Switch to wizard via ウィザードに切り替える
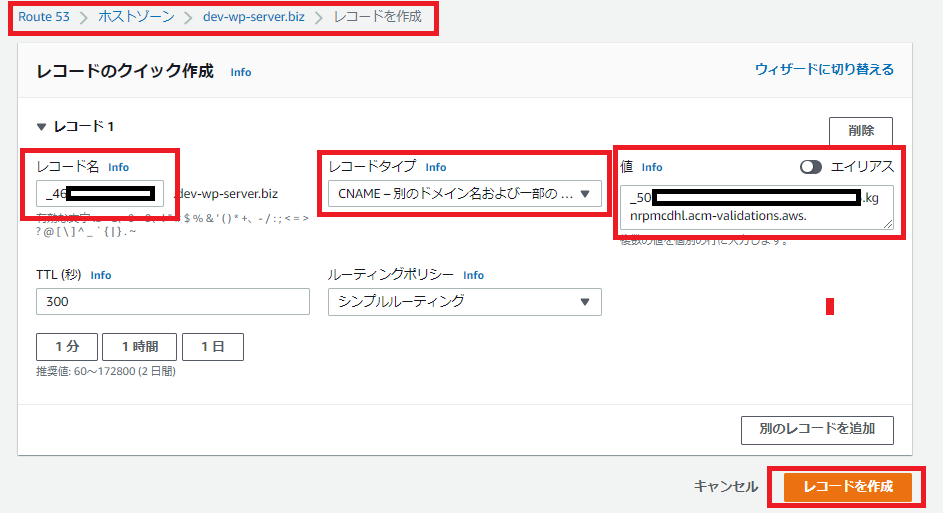 [824, 69]
